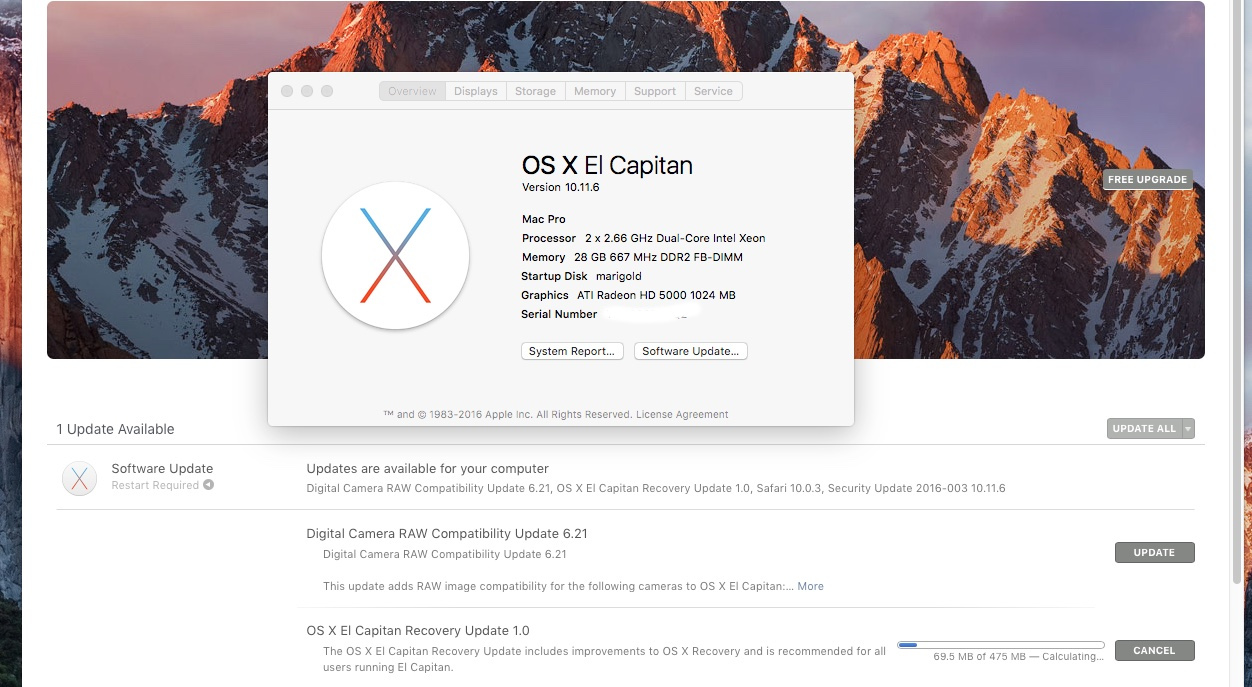Click the 'Version 10.11.6' text
This screenshot has height=687, width=1252.
point(560,187)
